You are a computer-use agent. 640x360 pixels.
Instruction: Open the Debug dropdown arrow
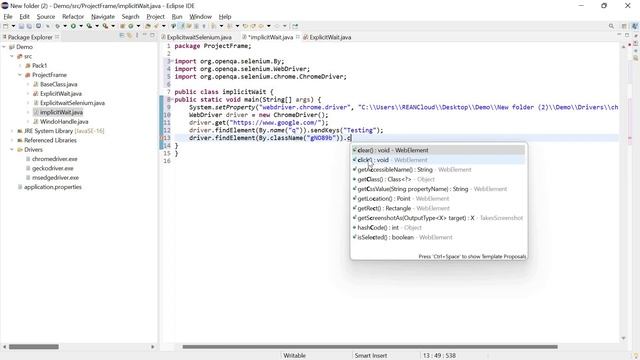click(x=65, y=26)
